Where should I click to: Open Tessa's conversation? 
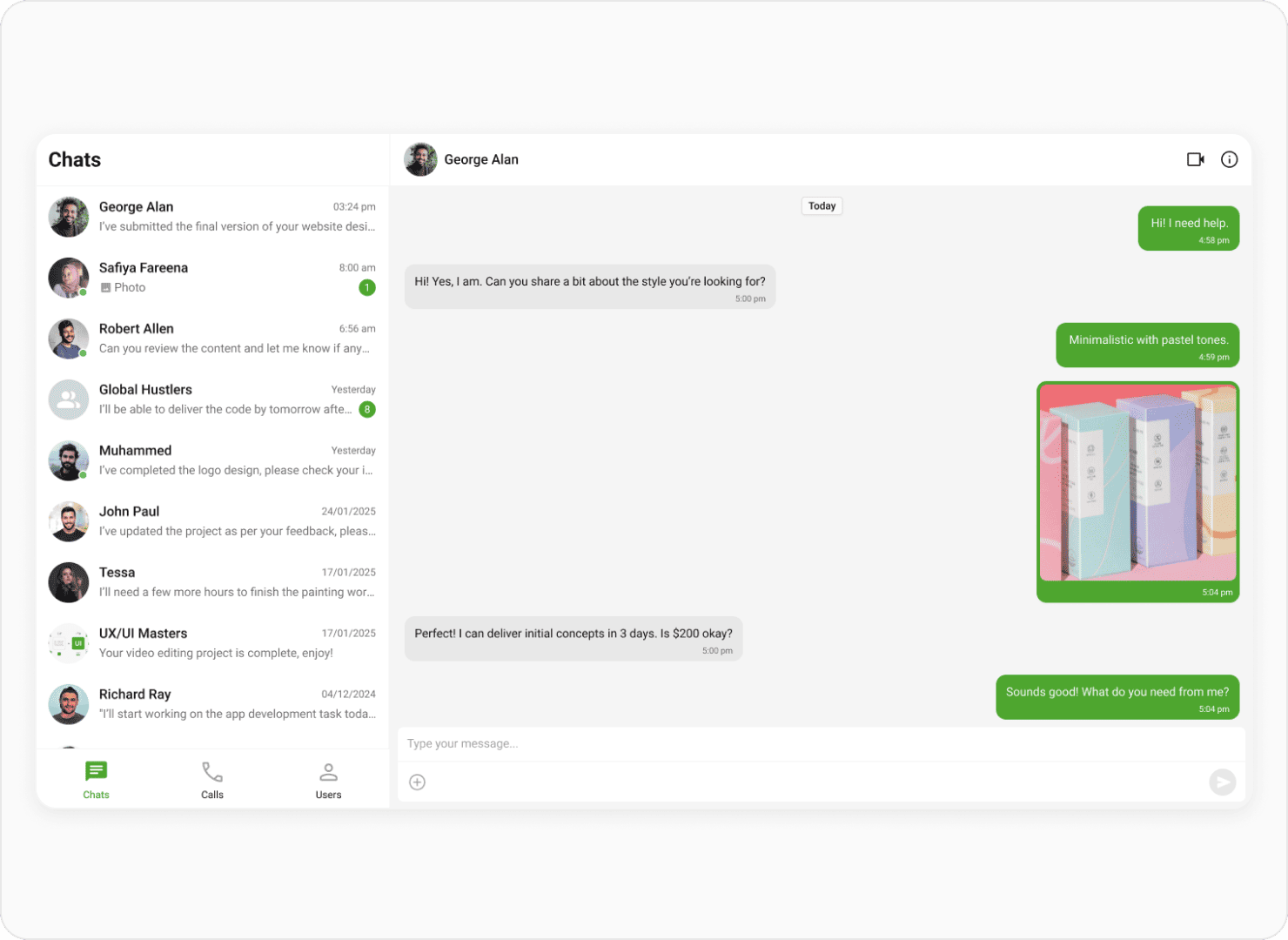tap(212, 582)
